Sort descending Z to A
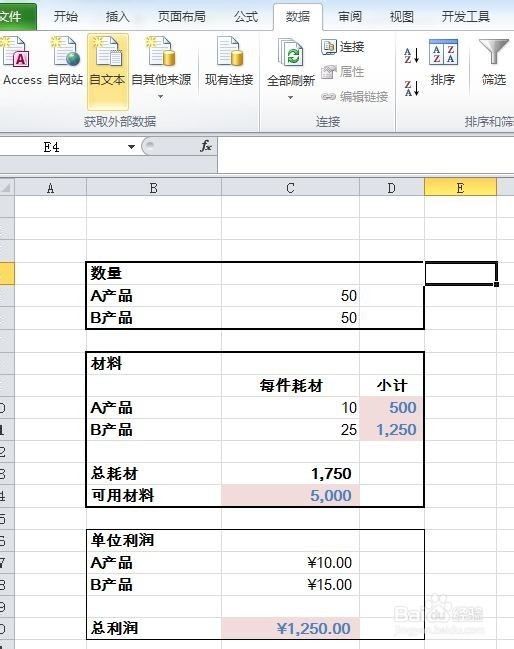The width and height of the screenshot is (514, 649). coord(412,88)
